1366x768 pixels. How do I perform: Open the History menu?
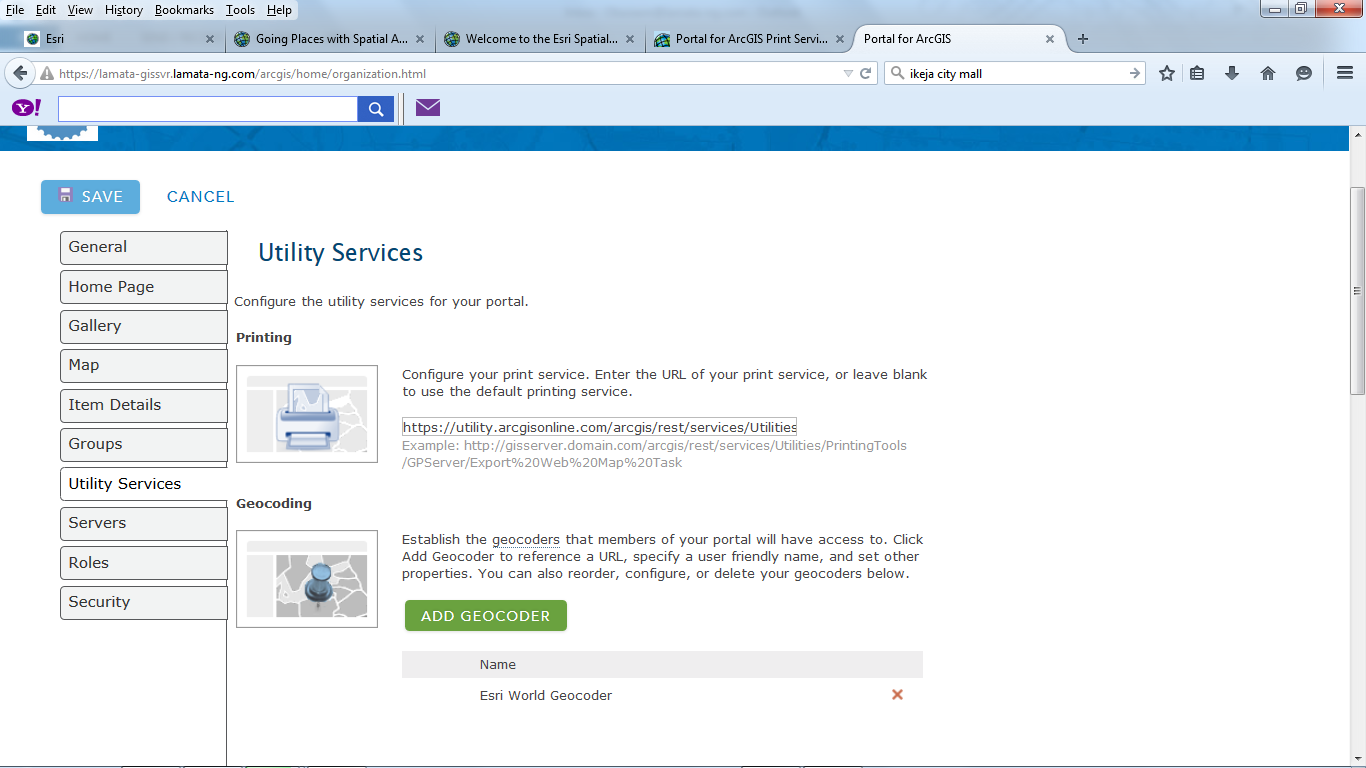[x=124, y=10]
